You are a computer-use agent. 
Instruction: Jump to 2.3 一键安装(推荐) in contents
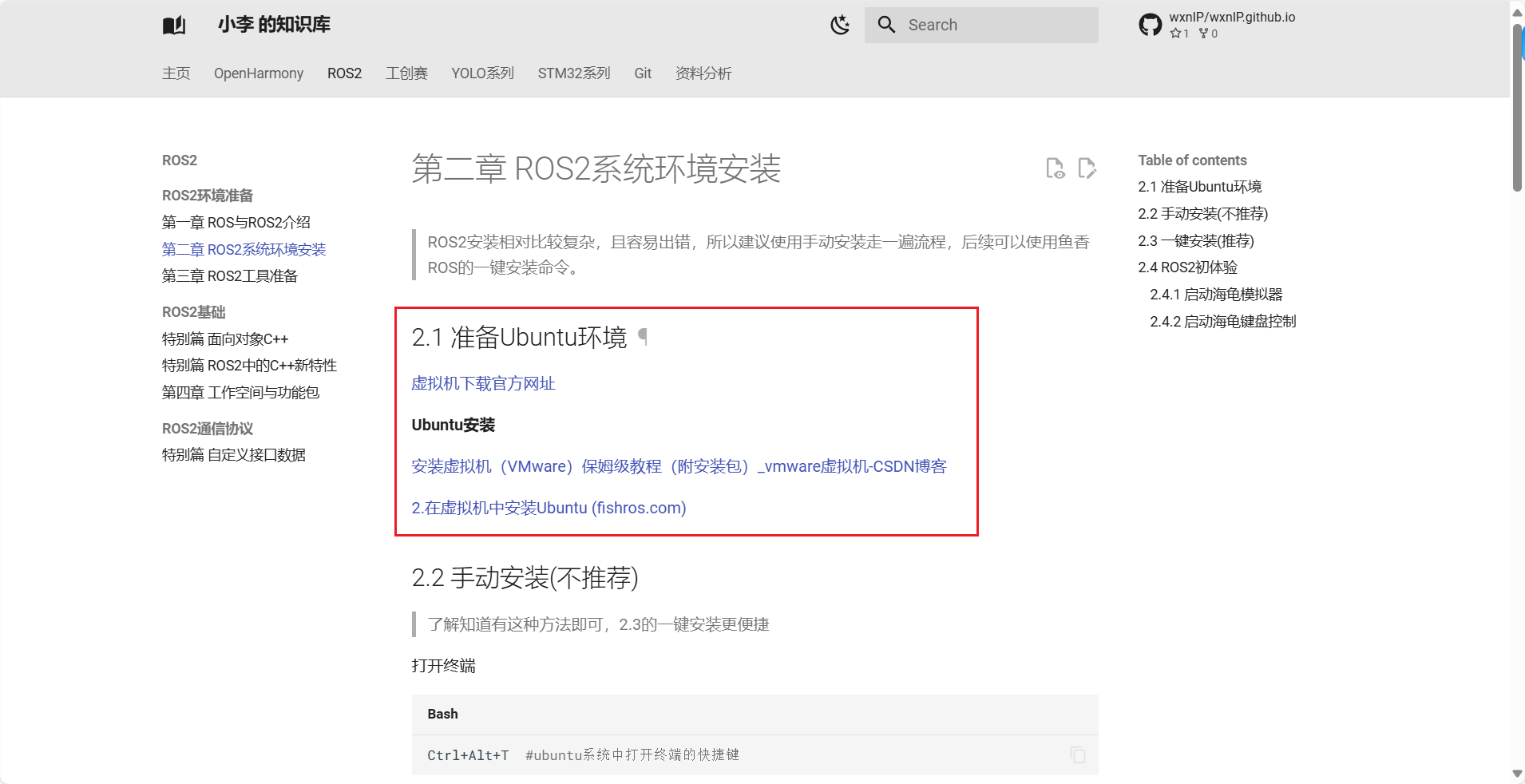tap(1195, 241)
